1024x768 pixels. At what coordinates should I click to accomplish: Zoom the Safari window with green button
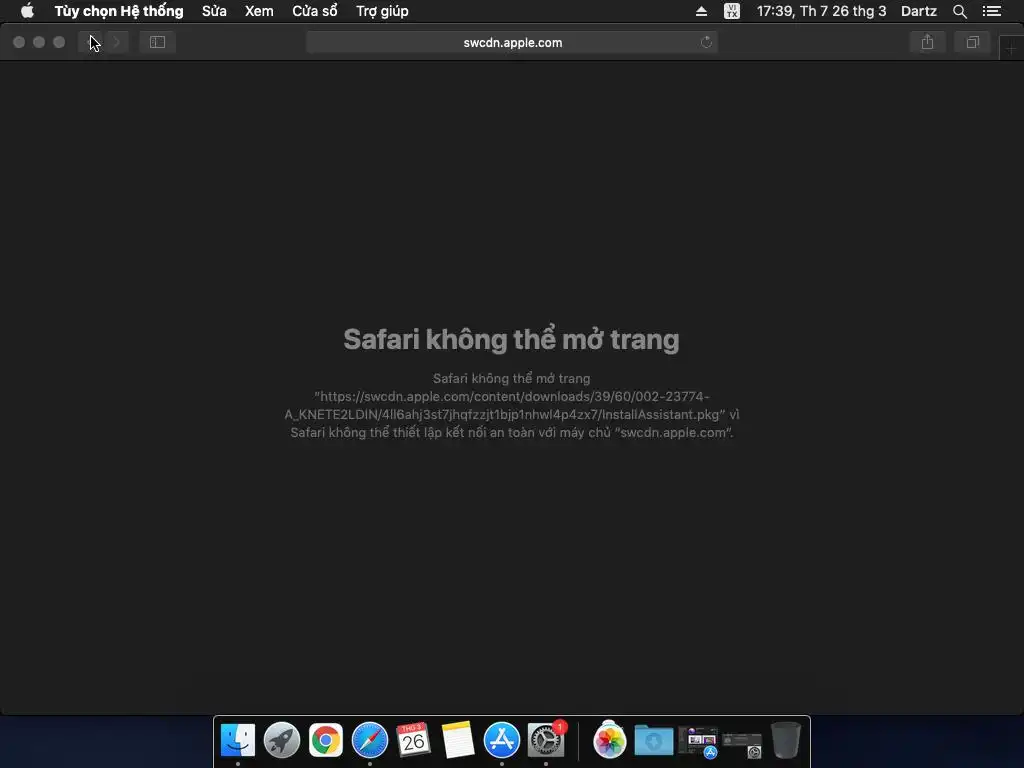tap(59, 42)
